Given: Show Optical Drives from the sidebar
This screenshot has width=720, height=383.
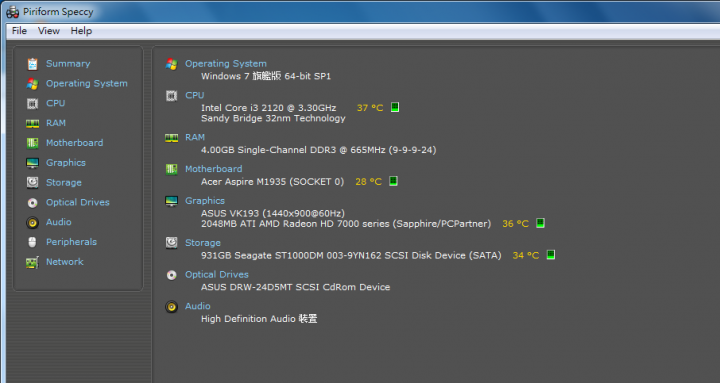Looking at the screenshot, I should [x=78, y=202].
